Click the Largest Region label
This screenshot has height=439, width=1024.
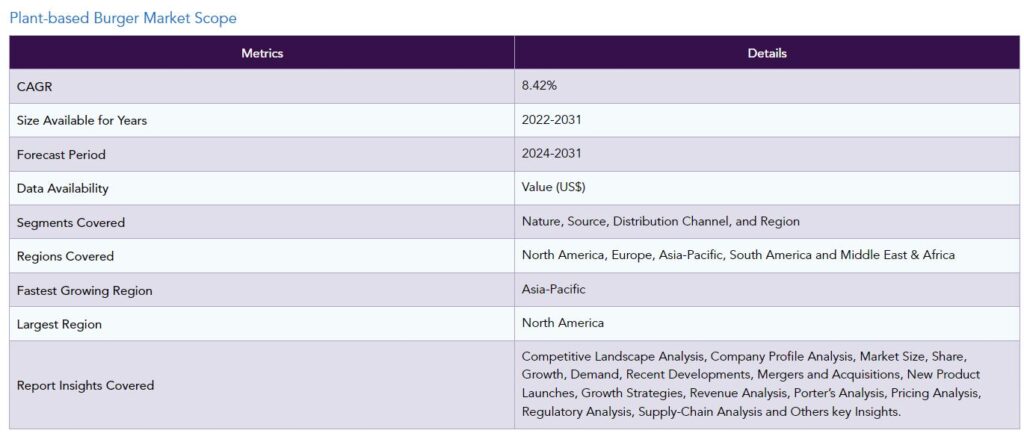(59, 324)
